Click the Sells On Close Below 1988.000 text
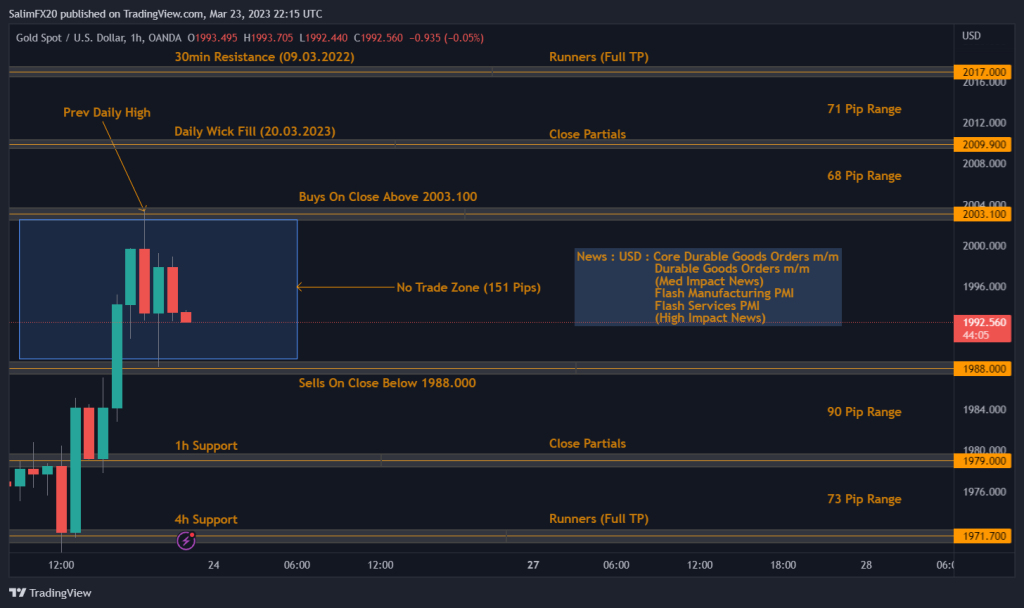 pyautogui.click(x=387, y=383)
